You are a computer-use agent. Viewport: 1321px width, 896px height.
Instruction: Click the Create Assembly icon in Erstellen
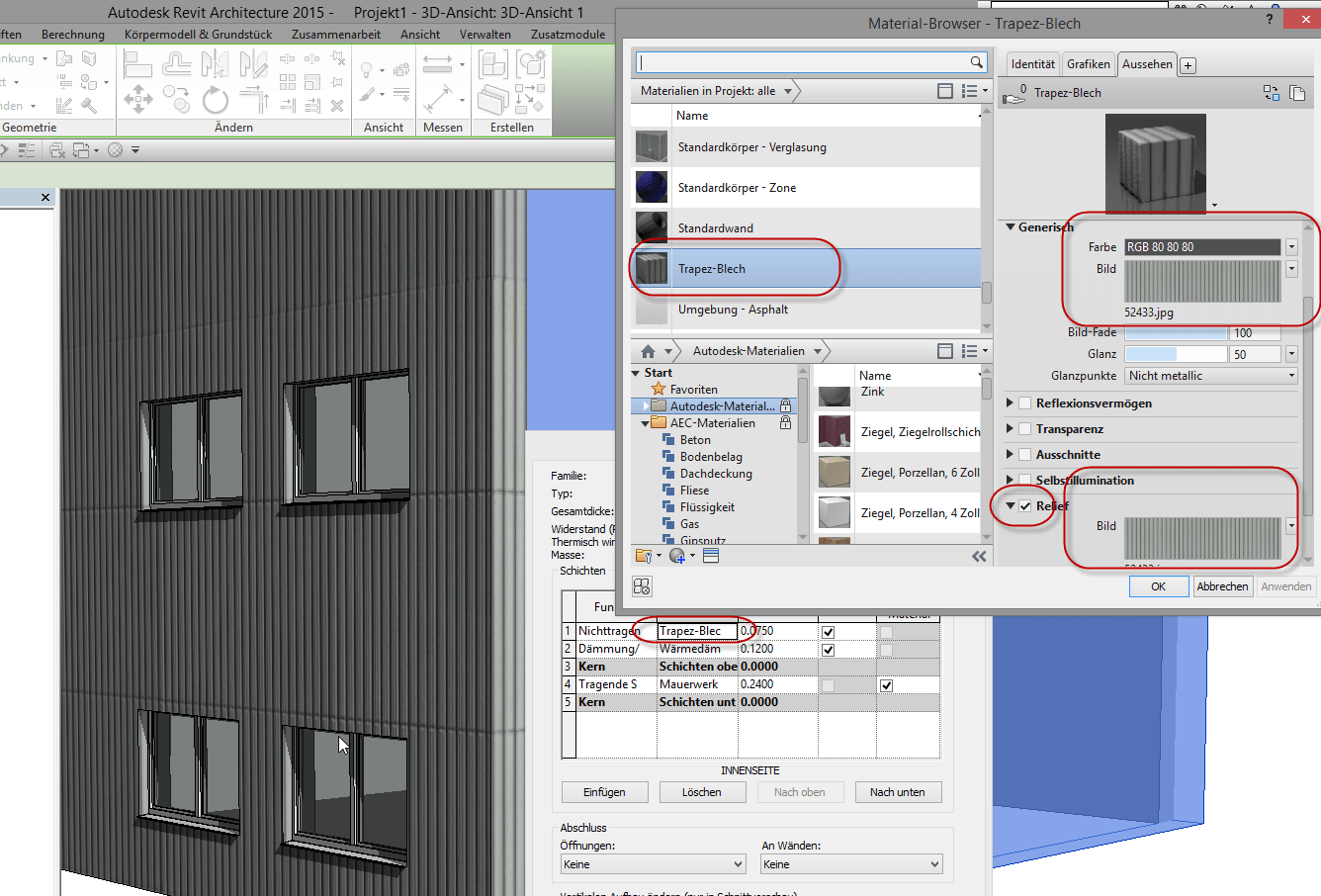[492, 64]
